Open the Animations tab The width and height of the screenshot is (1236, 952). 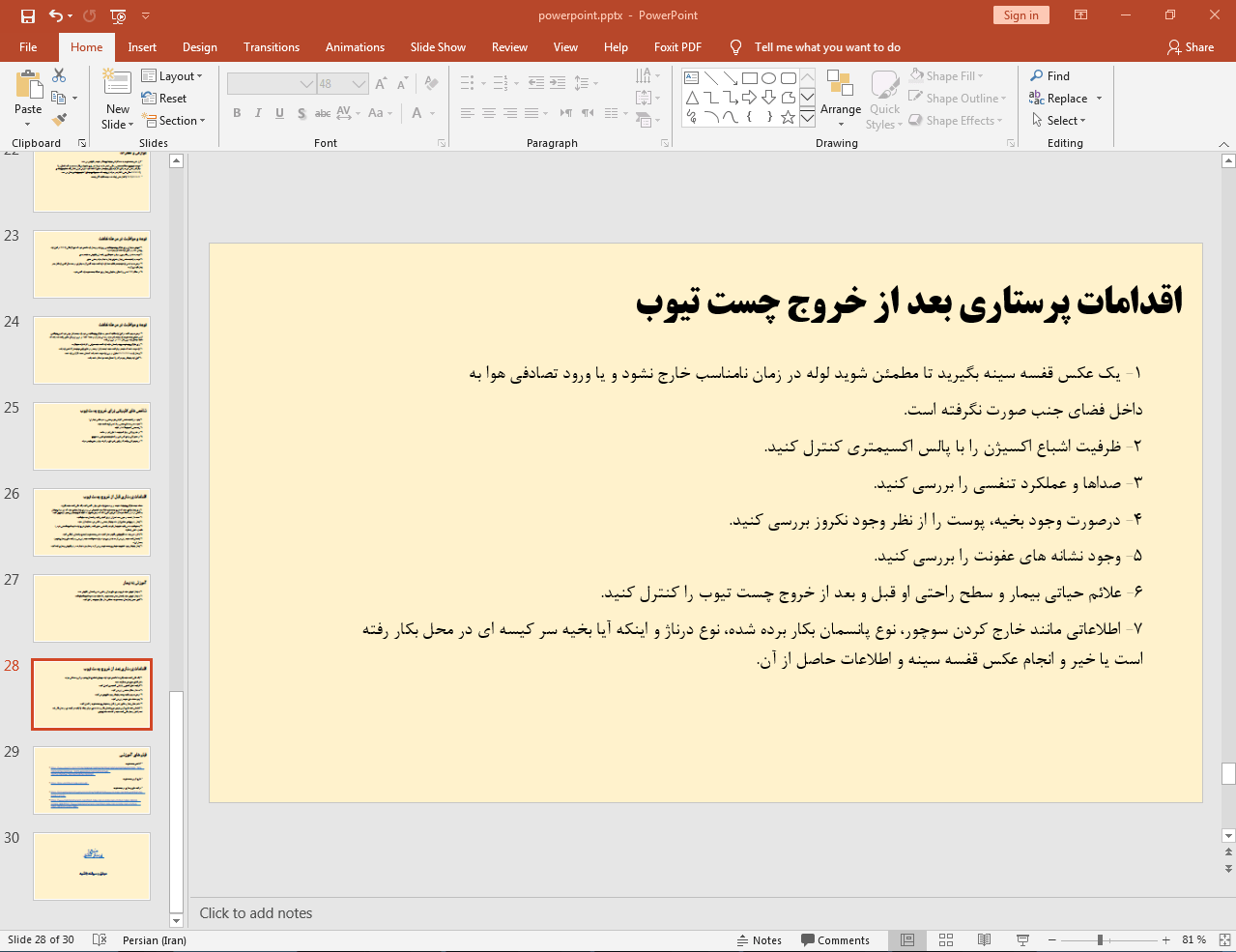[x=355, y=47]
